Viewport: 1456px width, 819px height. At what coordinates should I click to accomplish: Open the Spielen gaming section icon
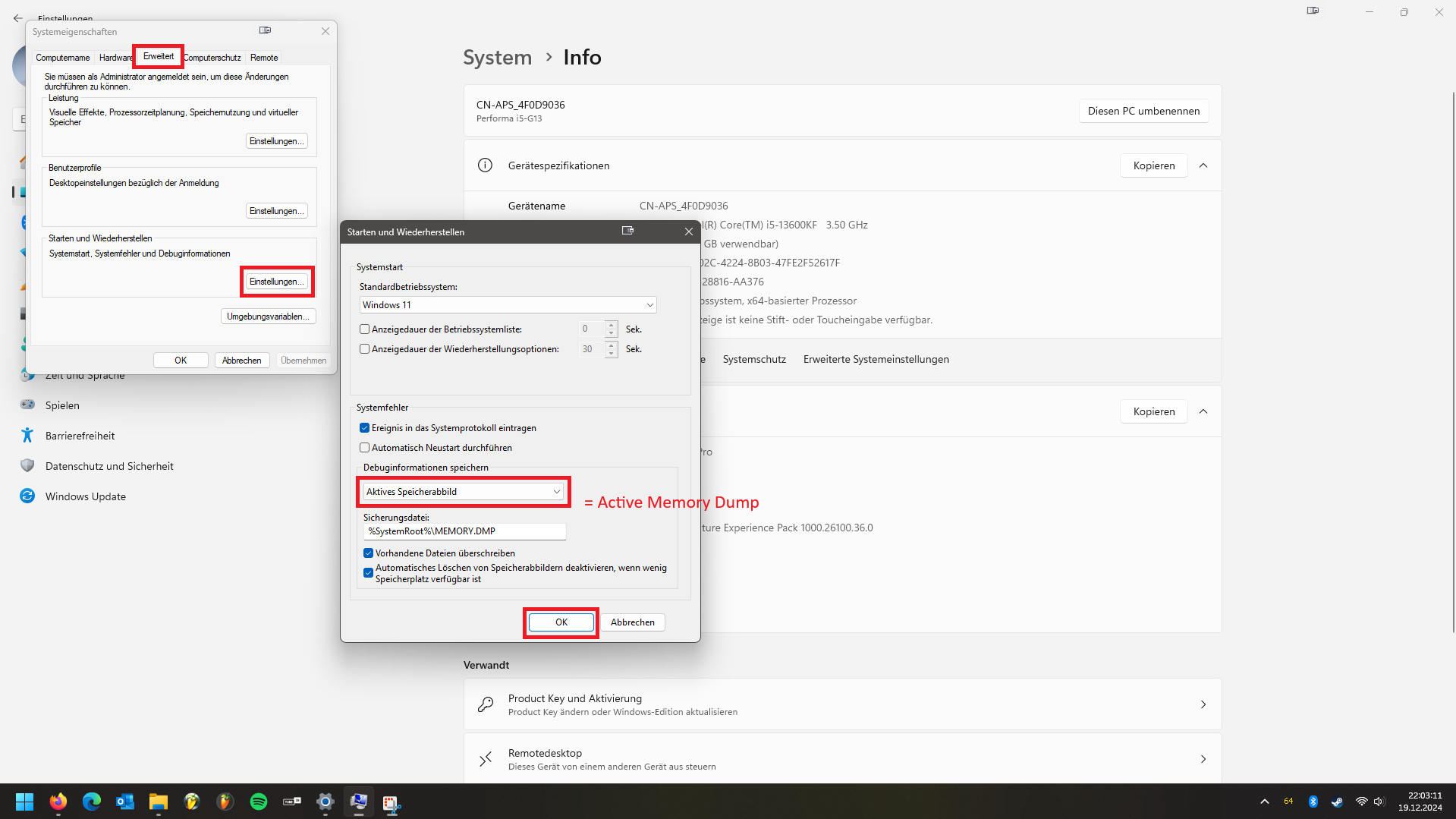point(27,405)
